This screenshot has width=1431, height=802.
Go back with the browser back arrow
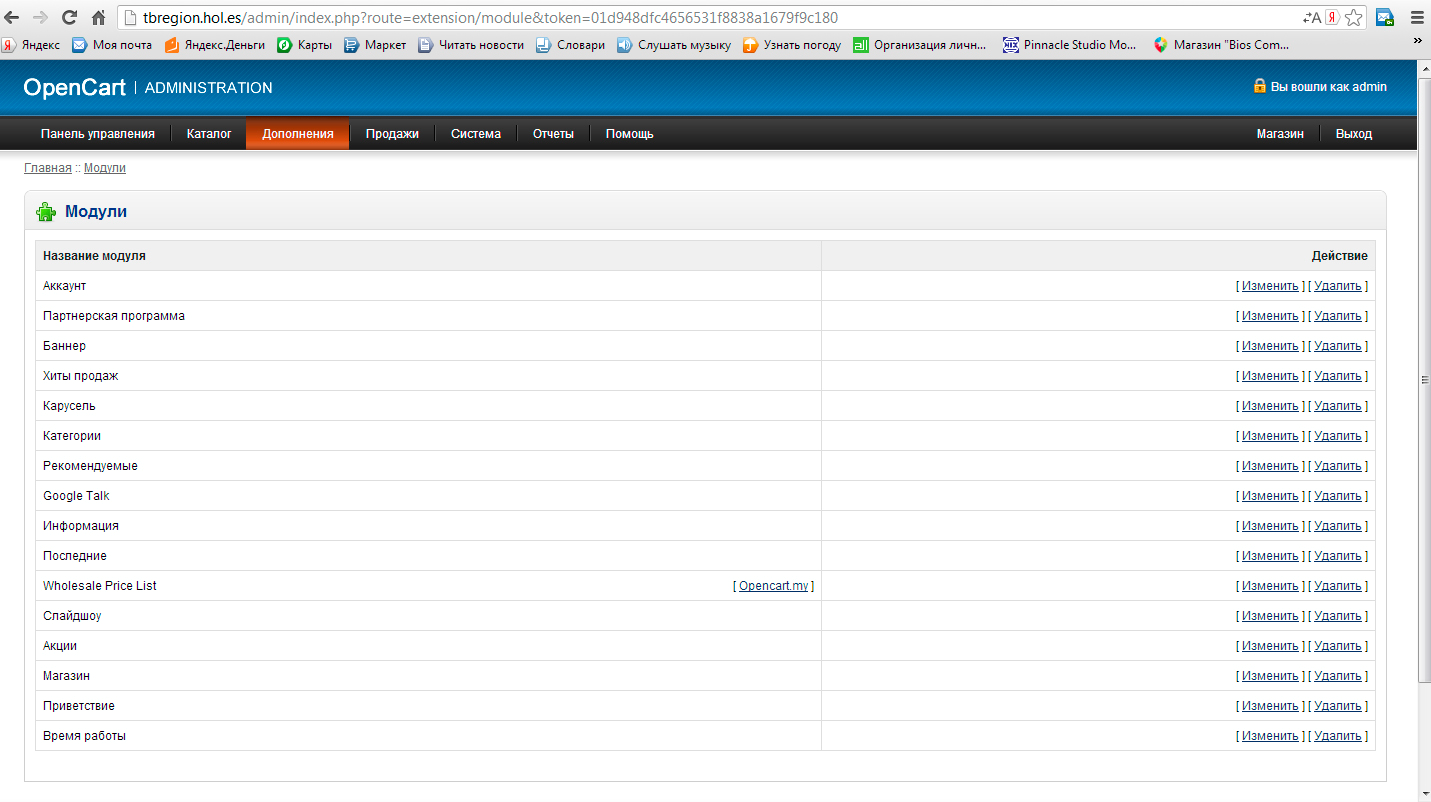click(12, 17)
